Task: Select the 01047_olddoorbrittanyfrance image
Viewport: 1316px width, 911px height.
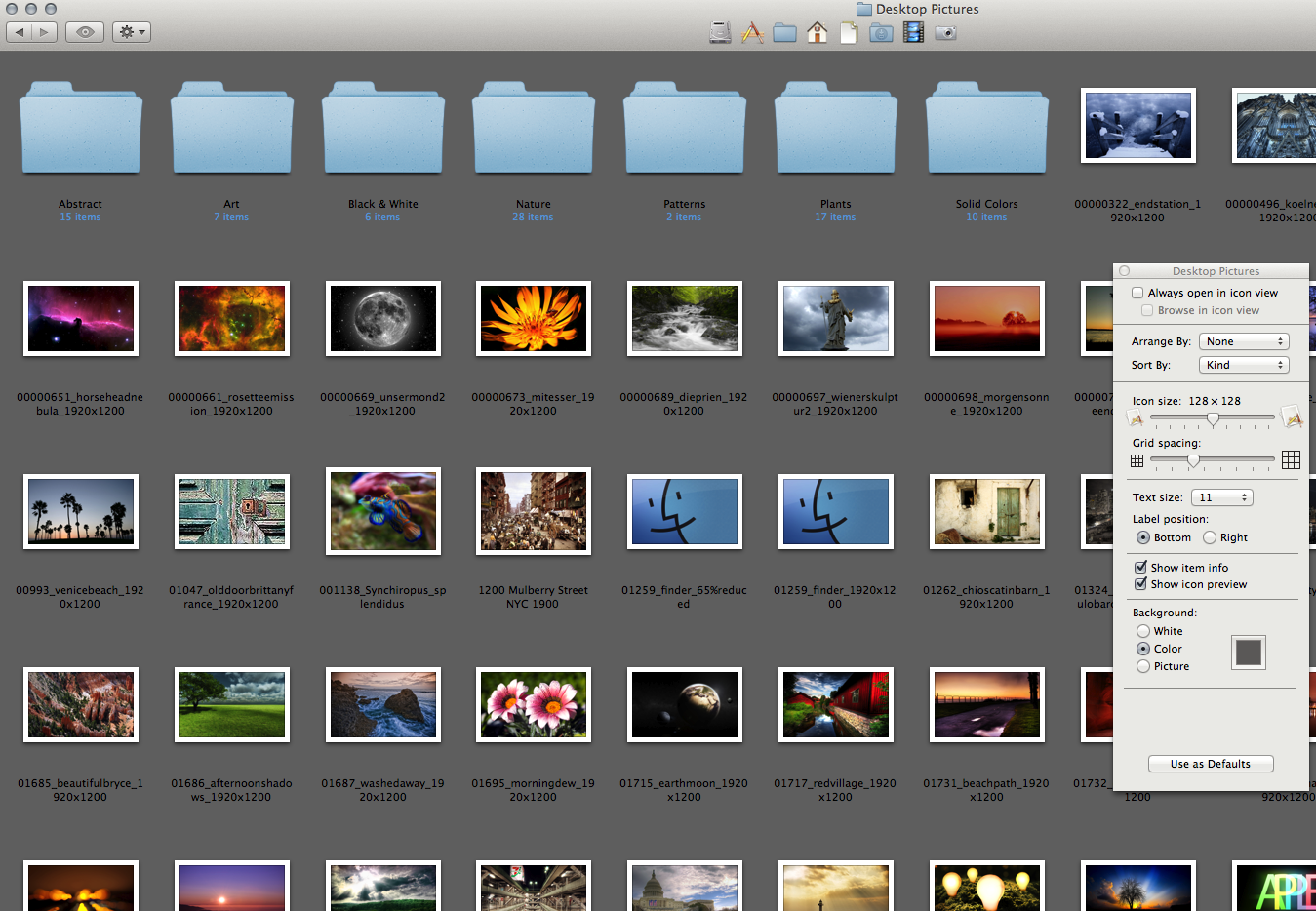Action: click(231, 511)
